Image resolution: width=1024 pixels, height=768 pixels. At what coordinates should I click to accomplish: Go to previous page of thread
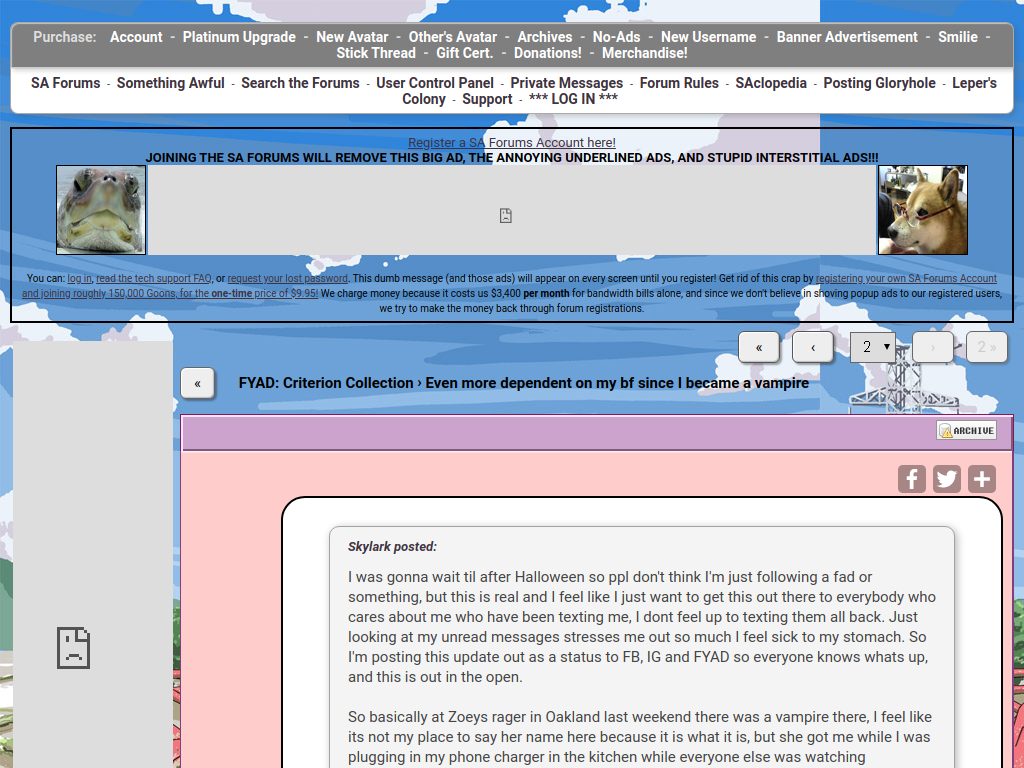[812, 347]
